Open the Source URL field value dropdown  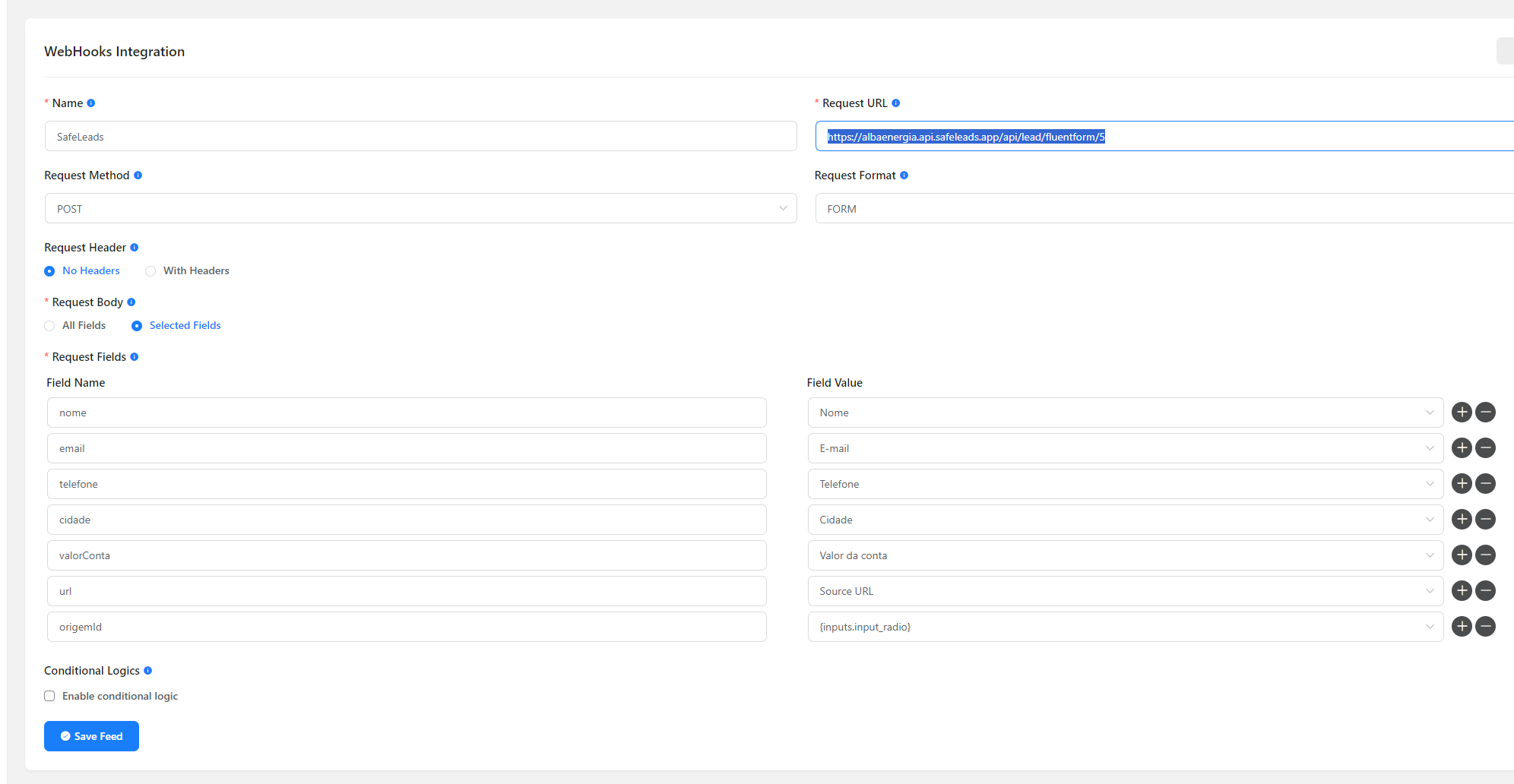(1125, 591)
